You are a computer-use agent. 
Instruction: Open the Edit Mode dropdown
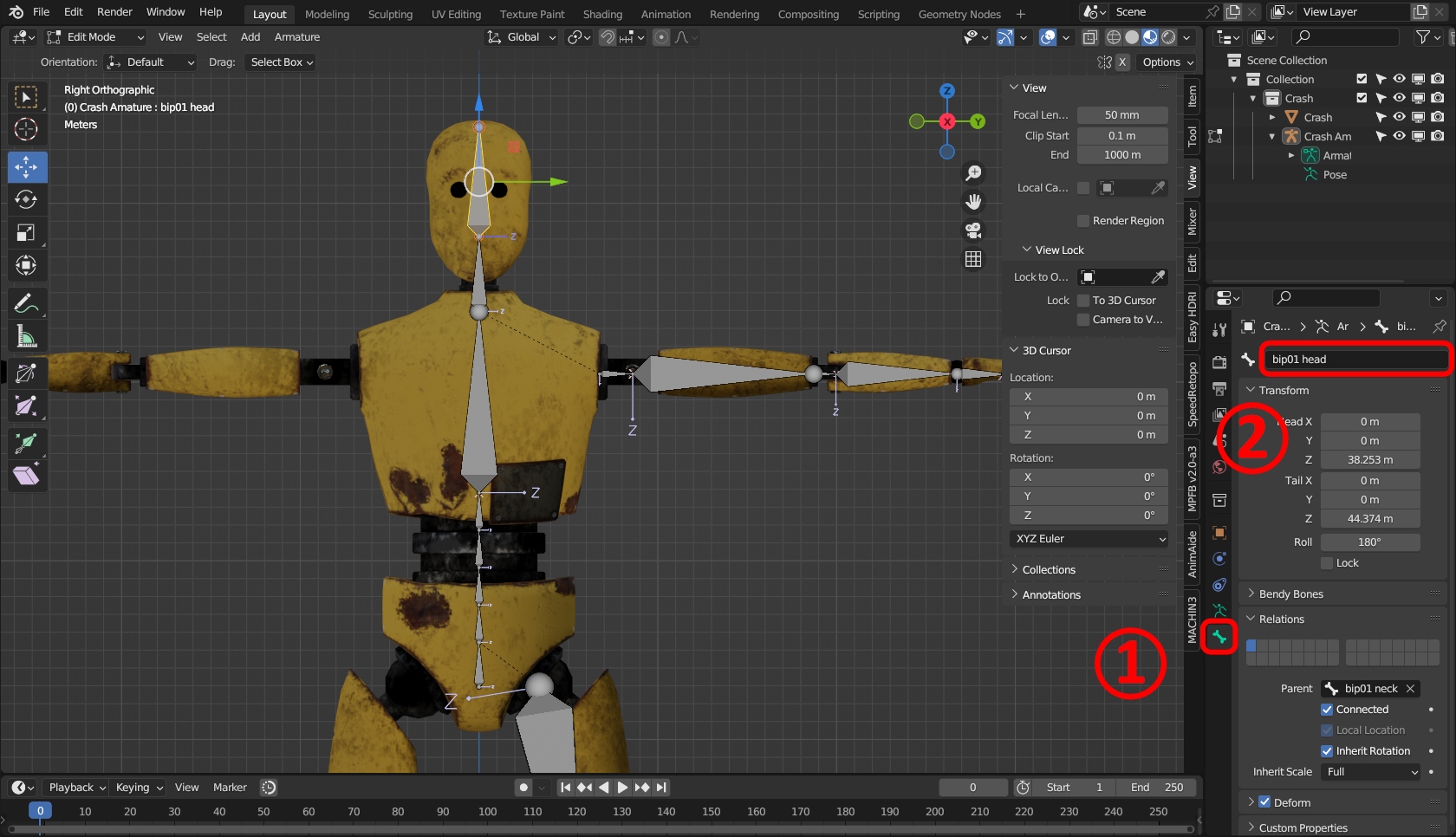[x=96, y=37]
